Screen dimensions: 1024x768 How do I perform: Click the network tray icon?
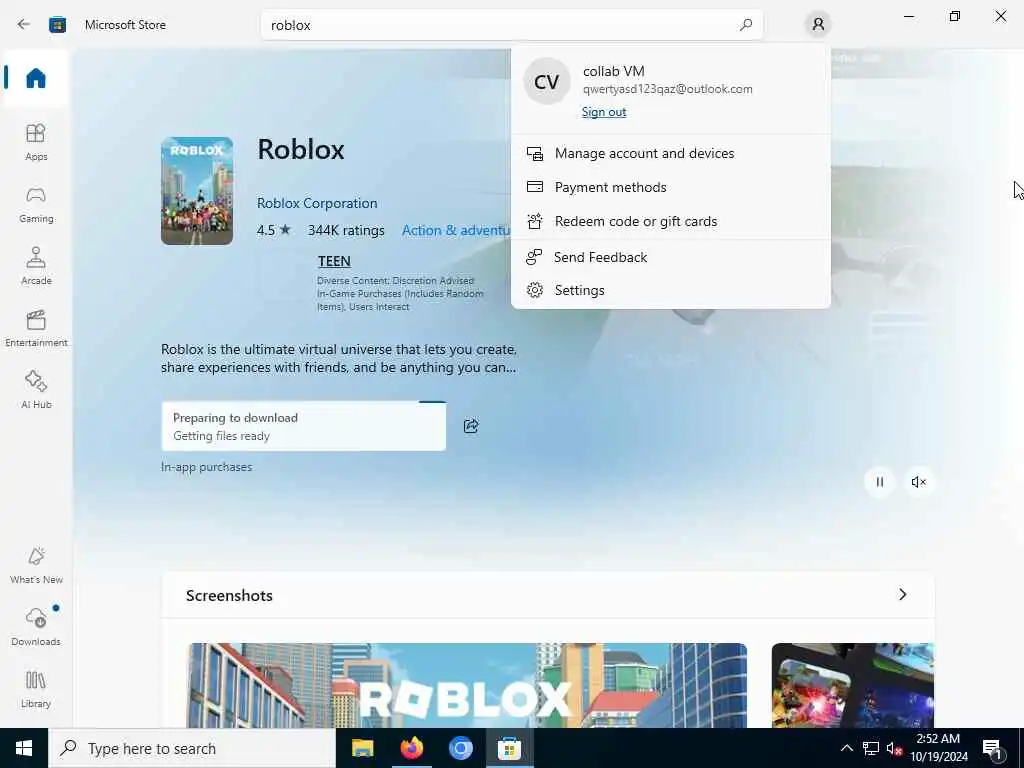pos(871,748)
